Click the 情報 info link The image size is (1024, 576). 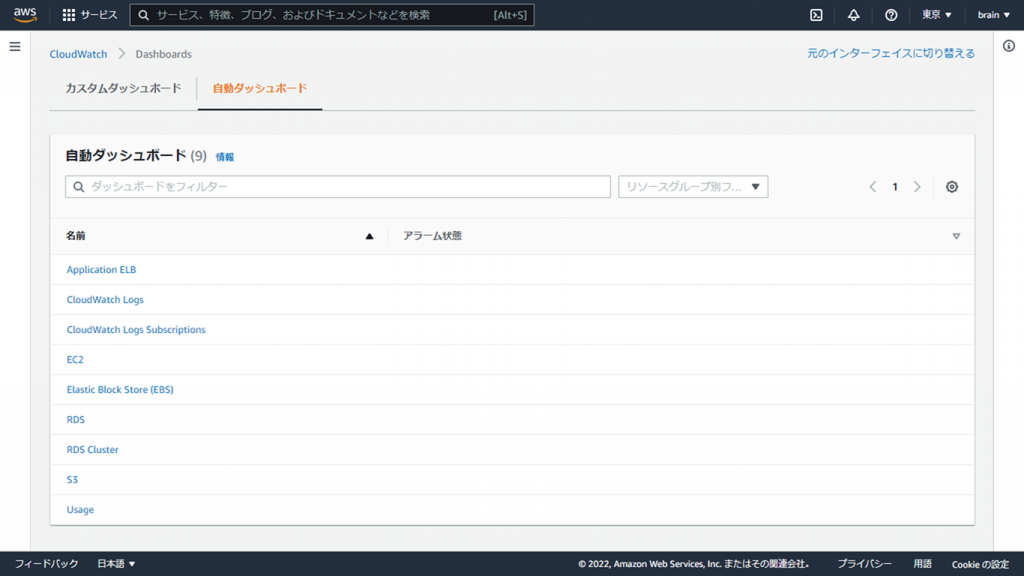point(225,157)
